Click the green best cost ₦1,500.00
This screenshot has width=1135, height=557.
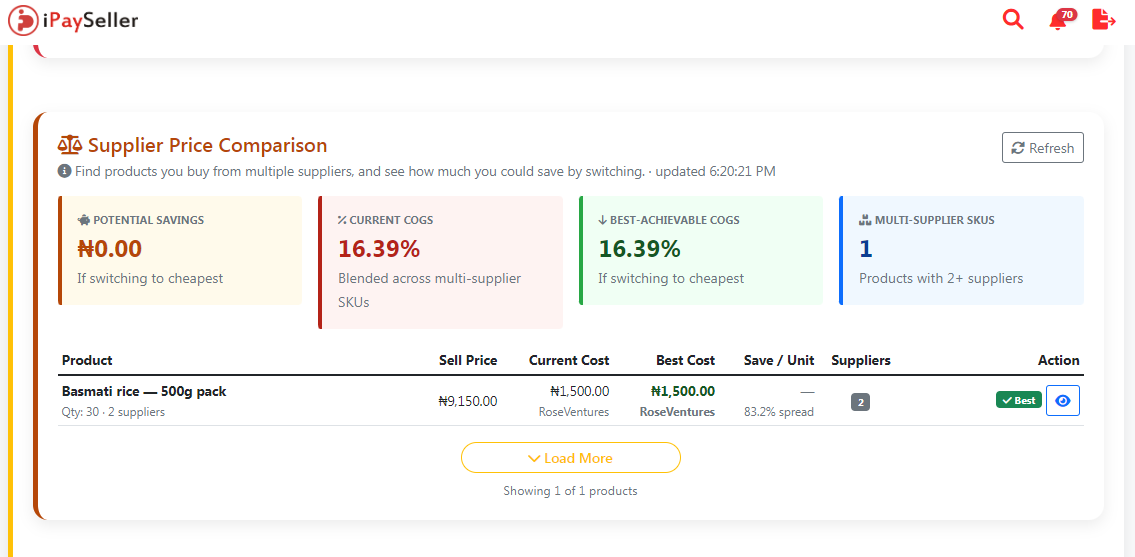[x=683, y=391]
